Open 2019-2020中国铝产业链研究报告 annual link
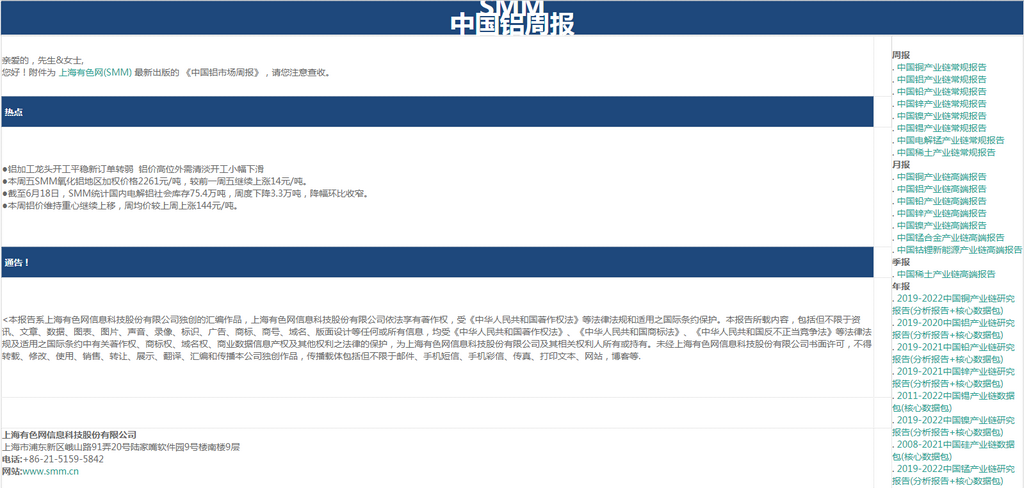 click(953, 329)
